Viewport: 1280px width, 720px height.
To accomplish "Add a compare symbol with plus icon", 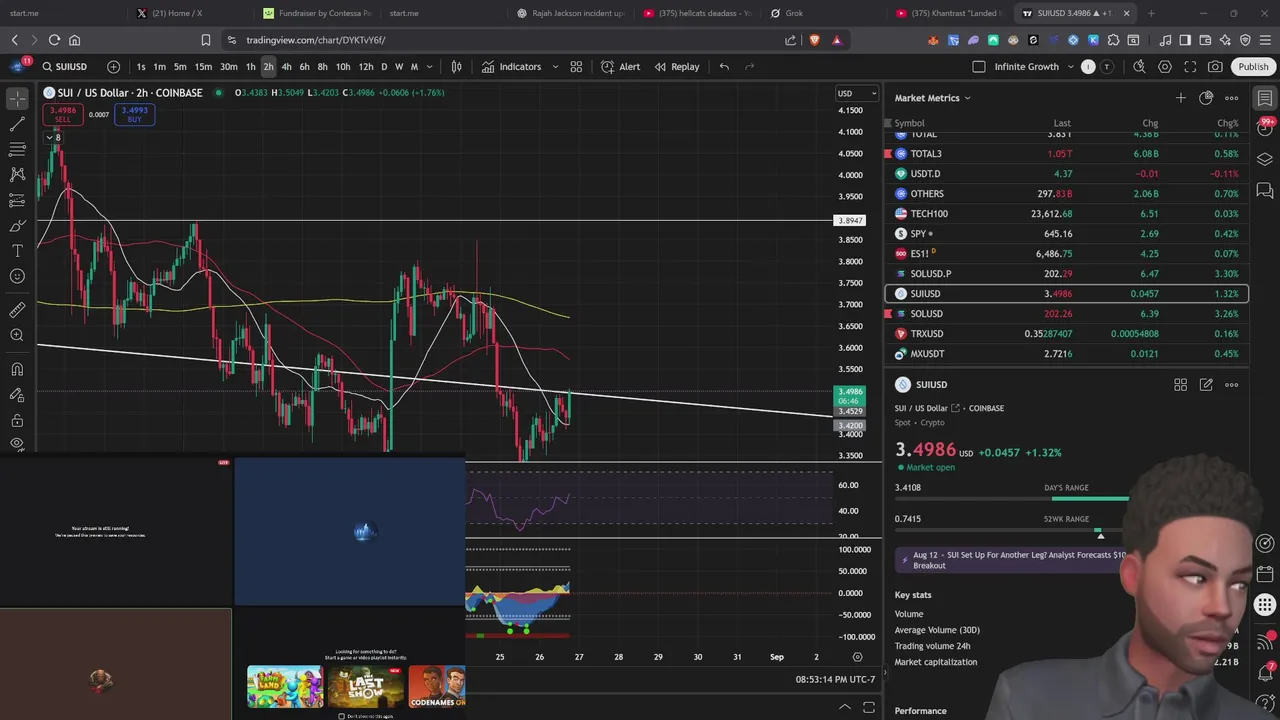I will pos(113,67).
